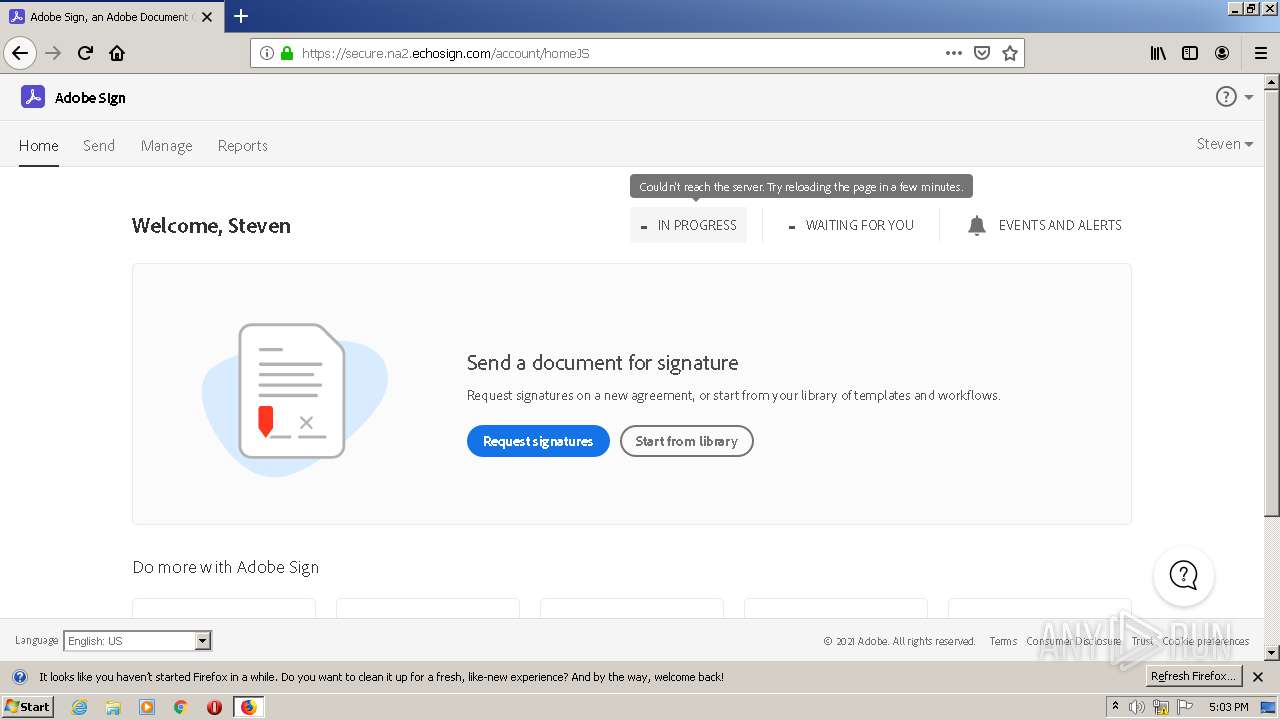Image resolution: width=1280 pixels, height=720 pixels.
Task: Click the Welcome, Steven heading
Action: 211,226
